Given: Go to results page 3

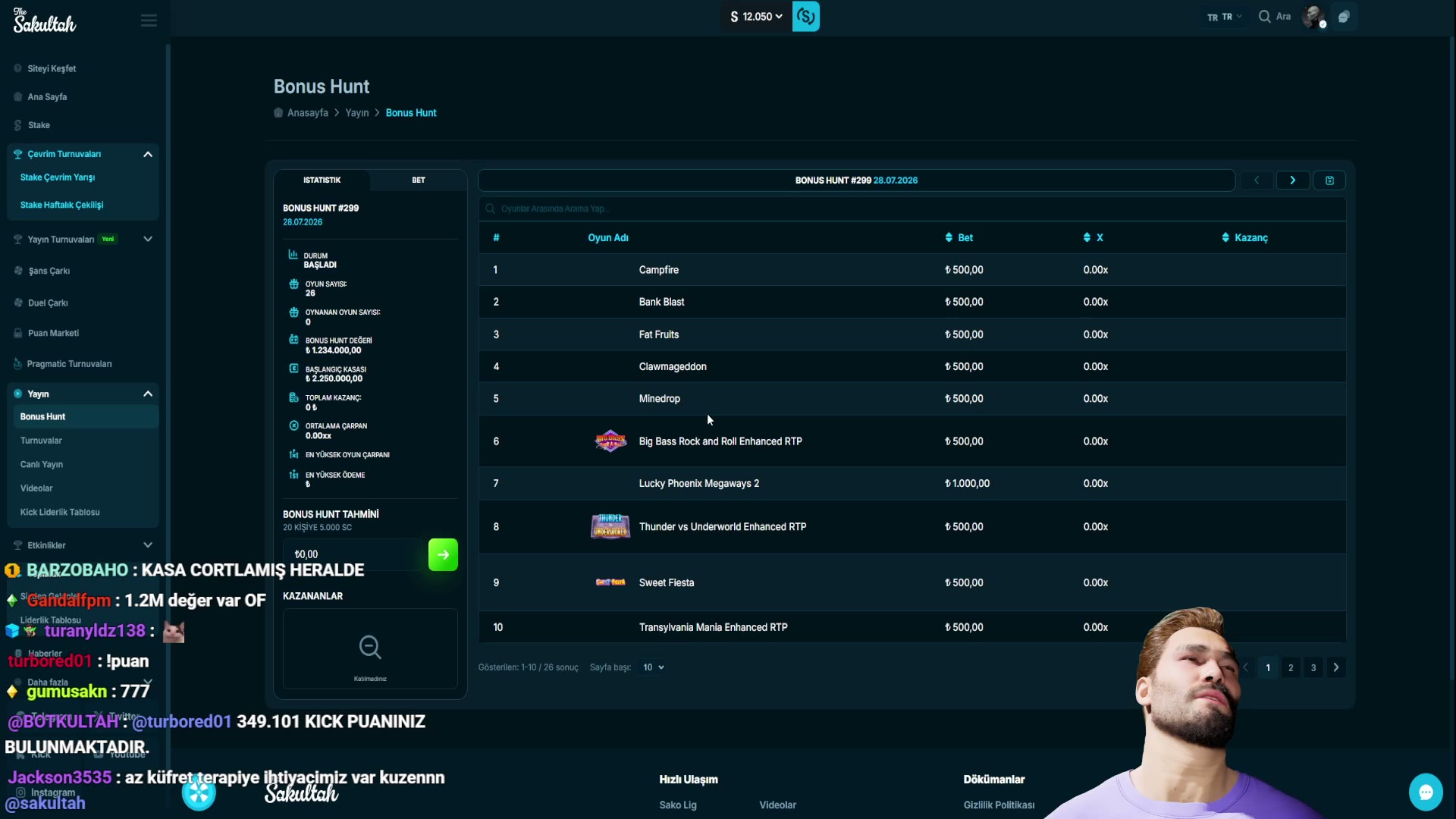Looking at the screenshot, I should coord(1313,667).
